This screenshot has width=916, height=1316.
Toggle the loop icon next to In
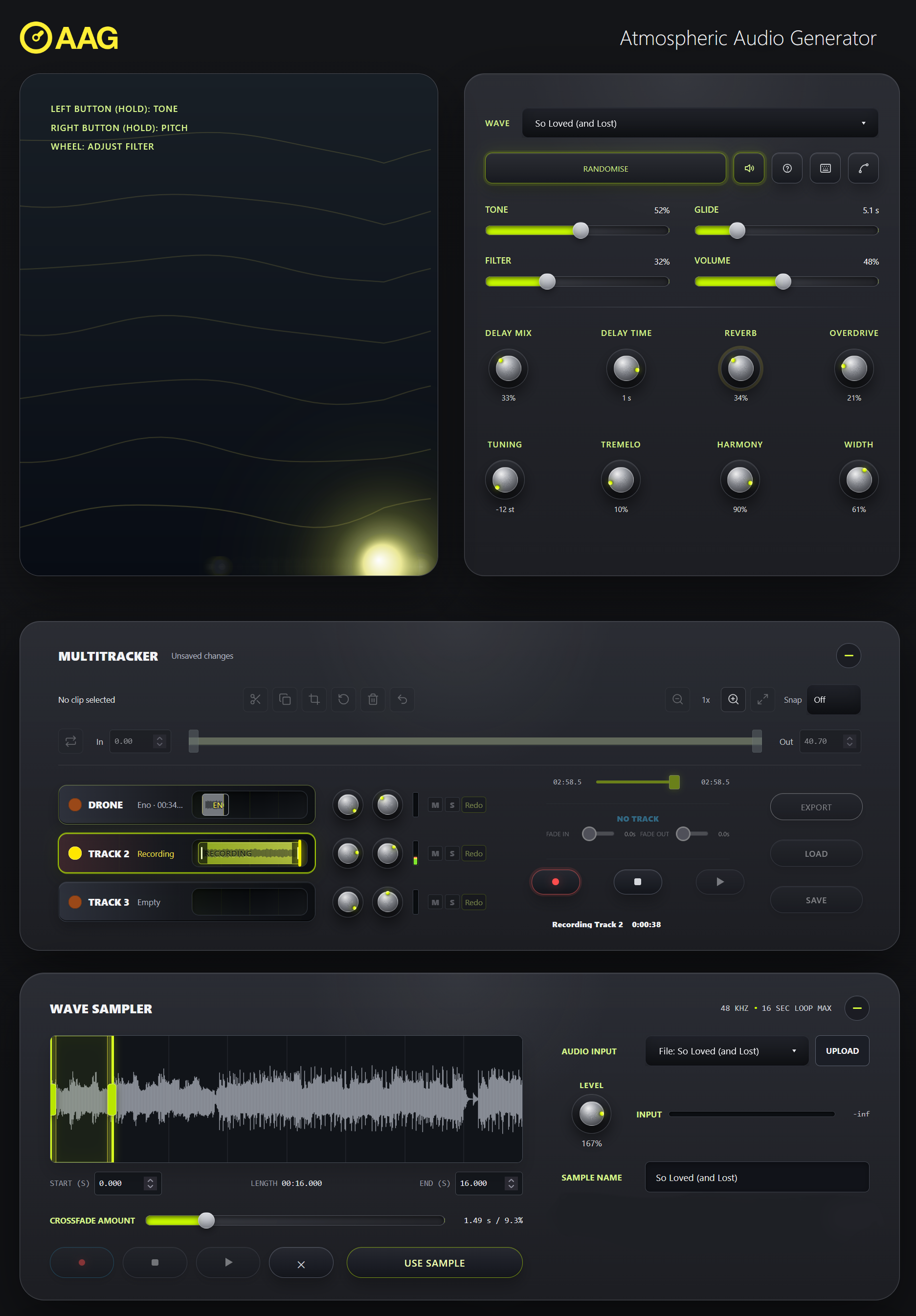click(70, 741)
